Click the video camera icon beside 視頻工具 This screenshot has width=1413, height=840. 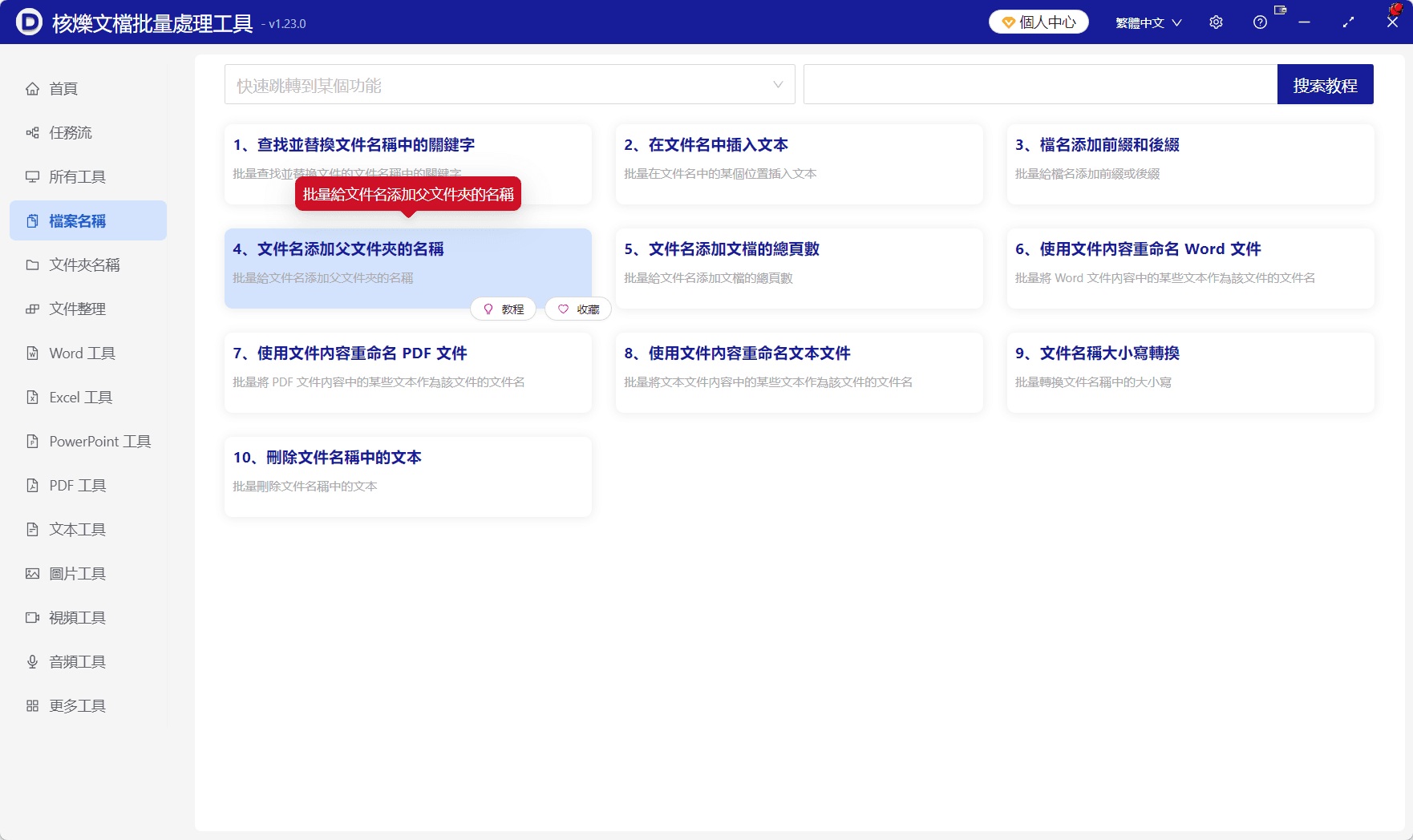[x=32, y=618]
